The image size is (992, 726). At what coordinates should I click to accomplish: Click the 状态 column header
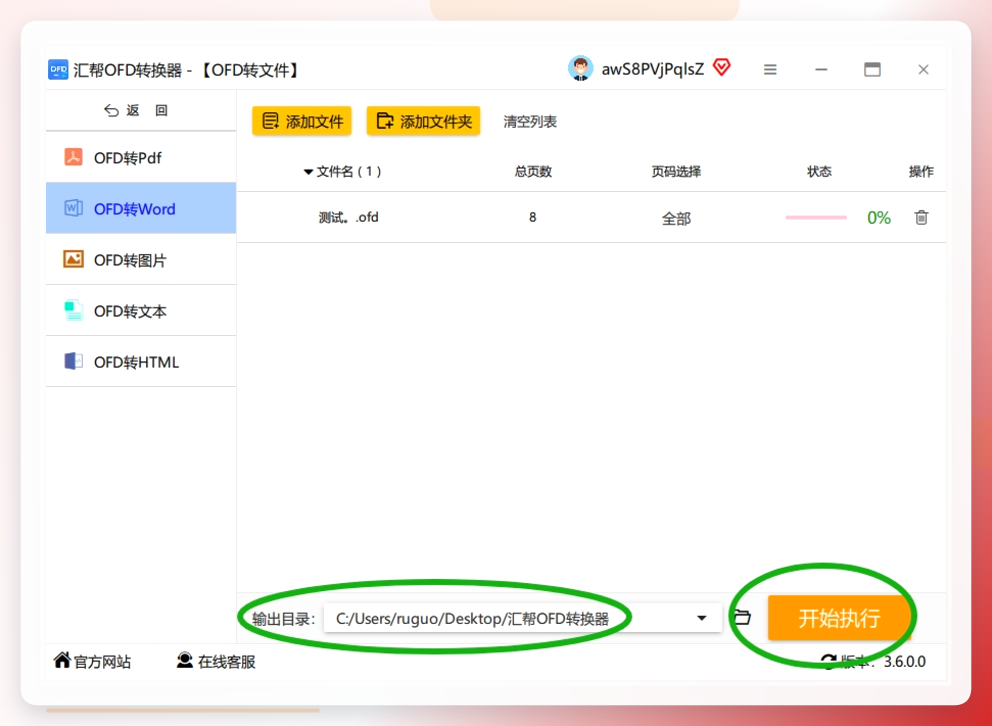click(x=819, y=171)
